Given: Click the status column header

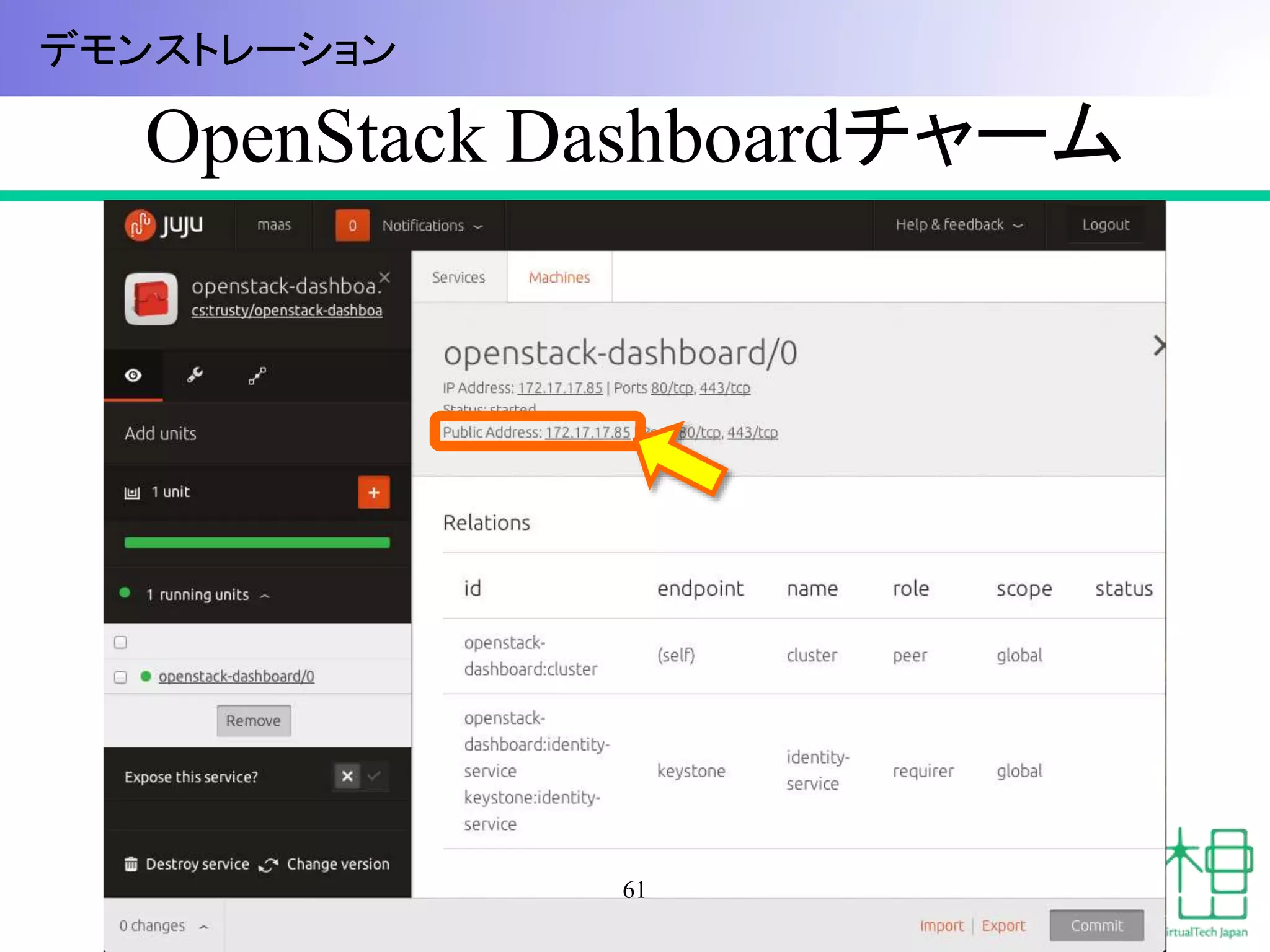Looking at the screenshot, I should [x=1124, y=588].
